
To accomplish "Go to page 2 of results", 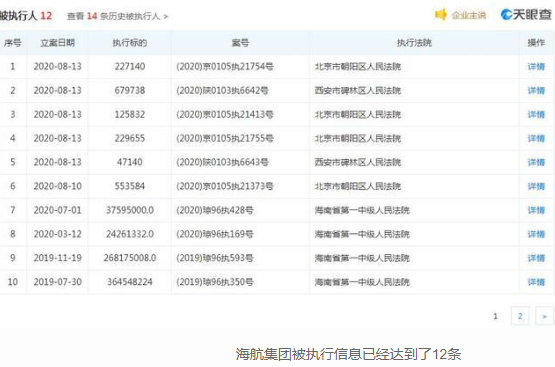I will (x=520, y=316).
